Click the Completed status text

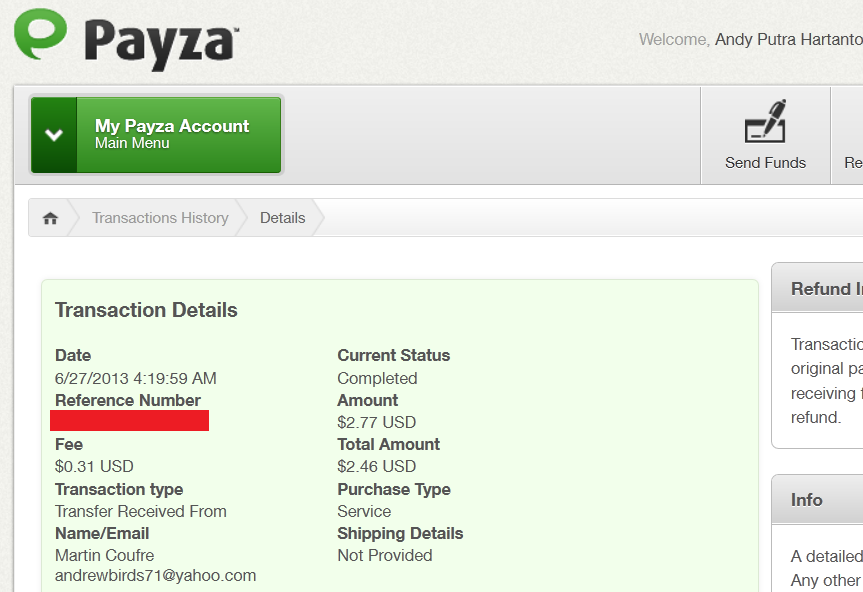tap(377, 379)
